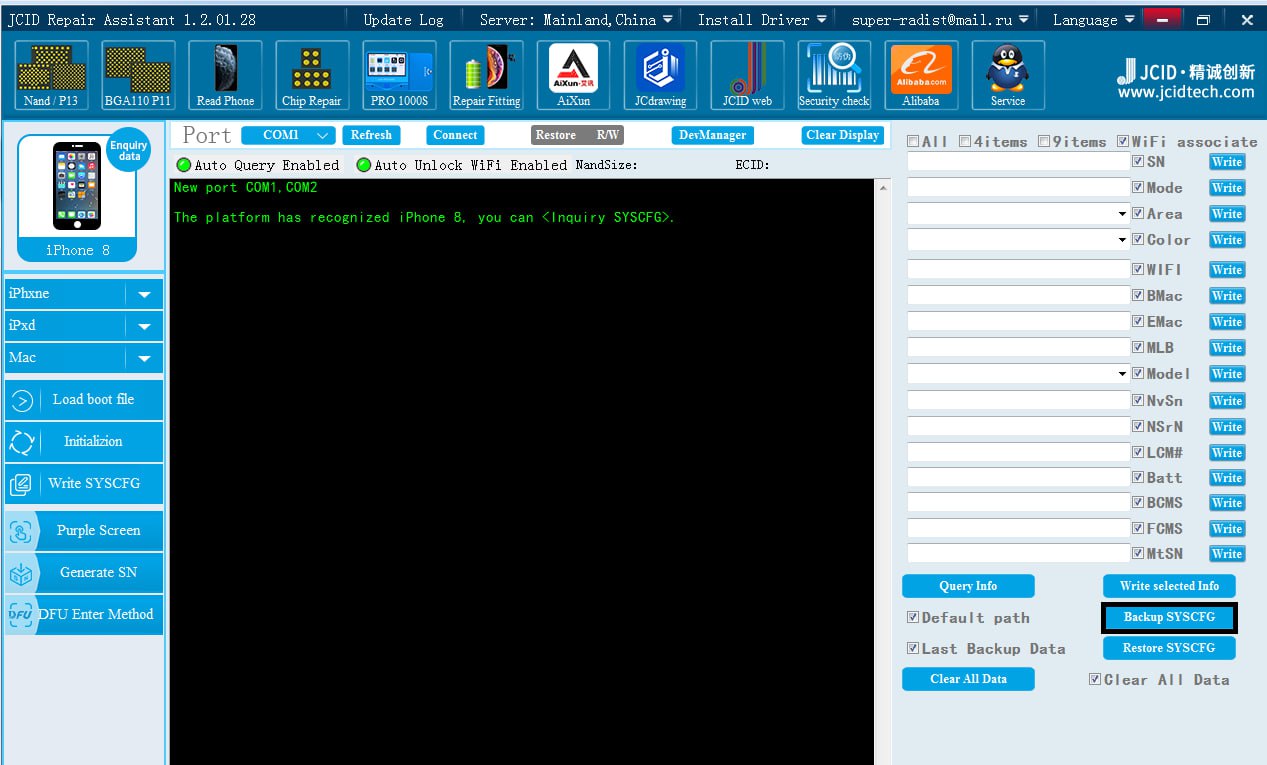1267x765 pixels.
Task: Click the Enquiry data badge
Action: pyautogui.click(x=128, y=150)
